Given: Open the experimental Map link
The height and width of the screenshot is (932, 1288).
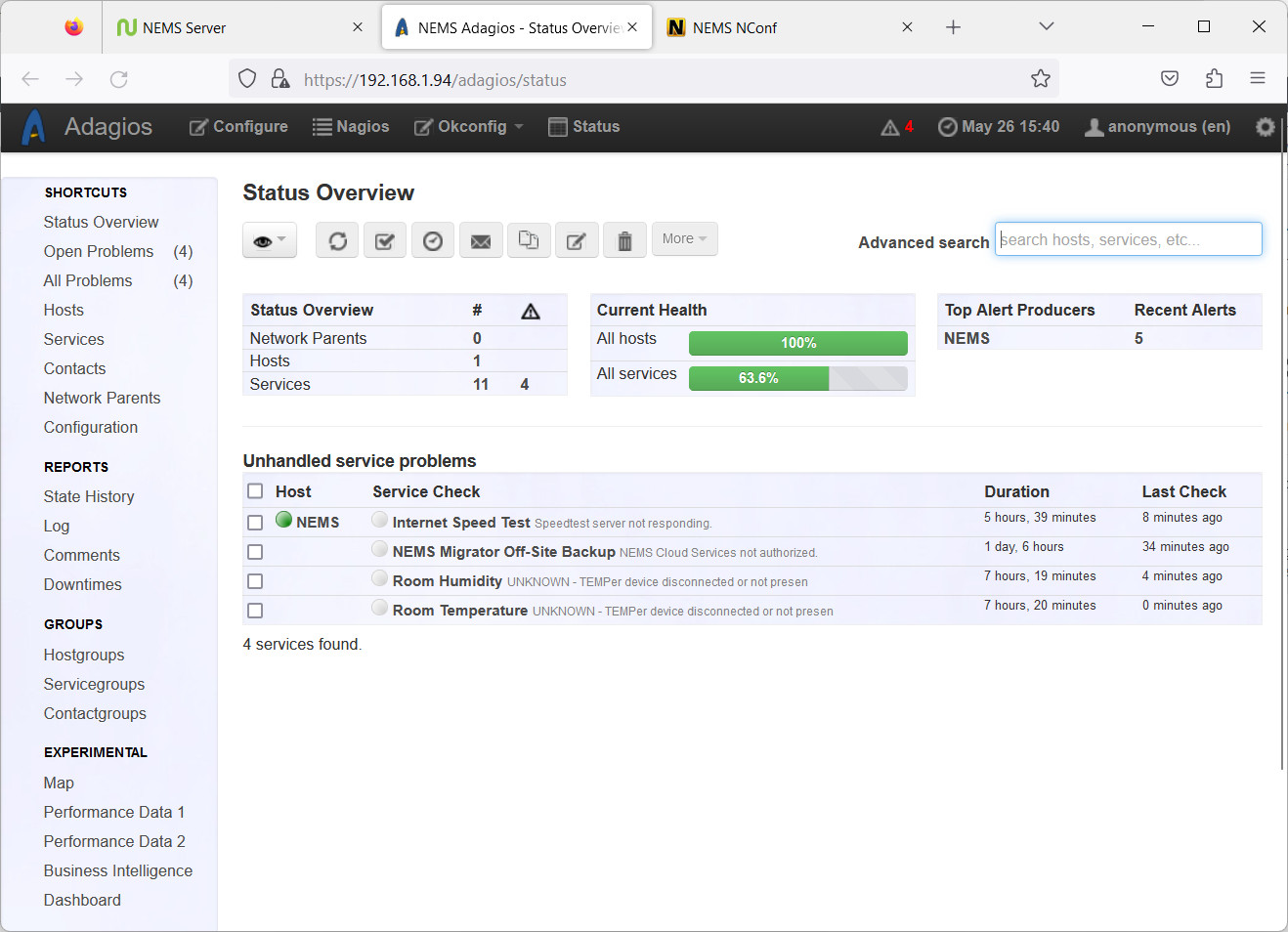Looking at the screenshot, I should pyautogui.click(x=59, y=783).
